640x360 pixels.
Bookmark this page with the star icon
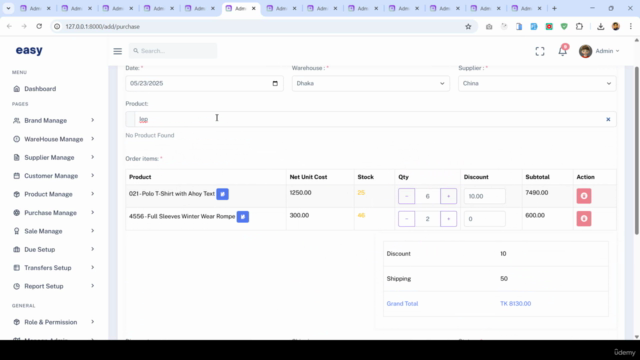pyautogui.click(x=468, y=27)
